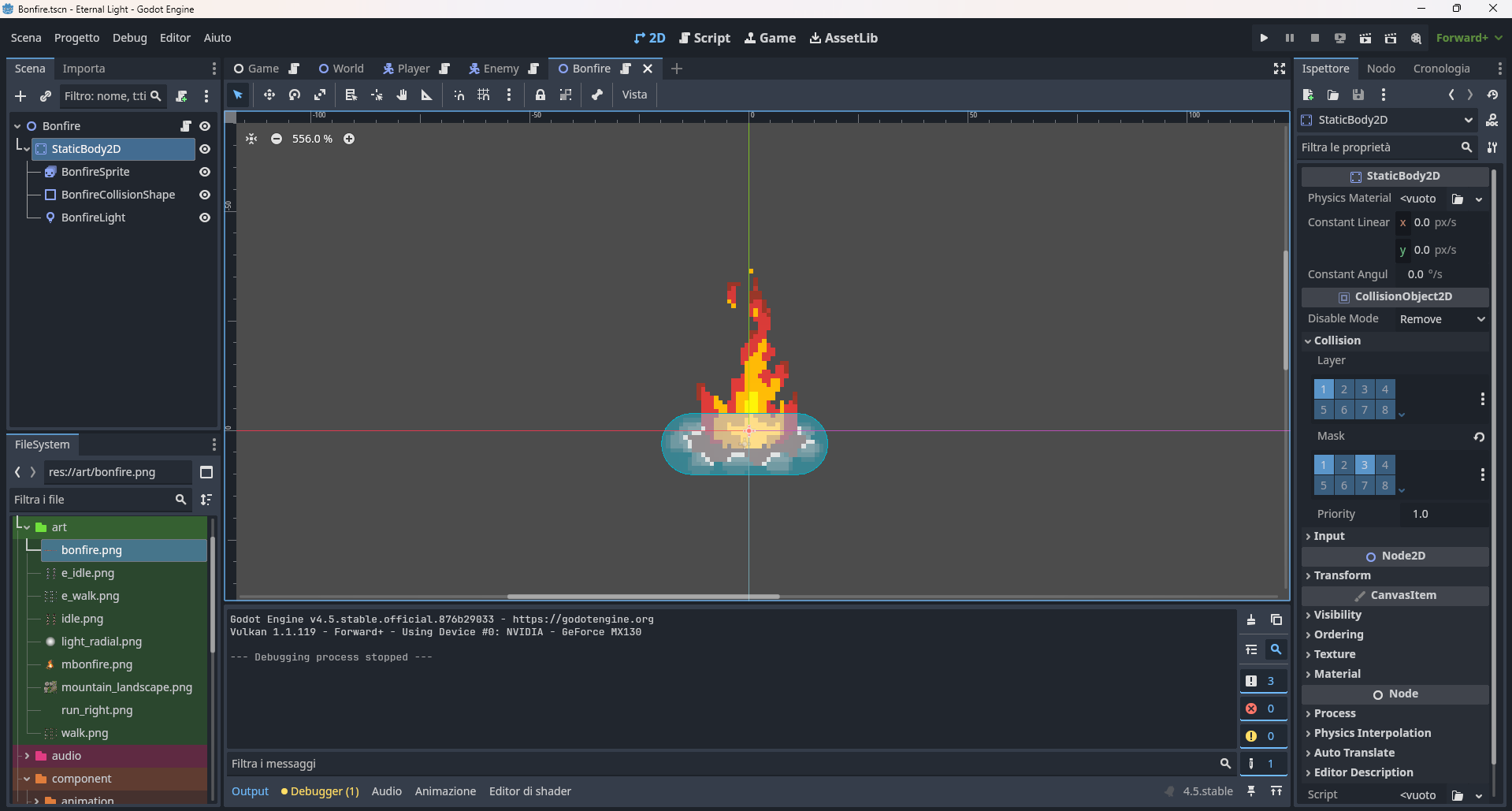
Task: Expand the Visibility section
Action: 1395,615
